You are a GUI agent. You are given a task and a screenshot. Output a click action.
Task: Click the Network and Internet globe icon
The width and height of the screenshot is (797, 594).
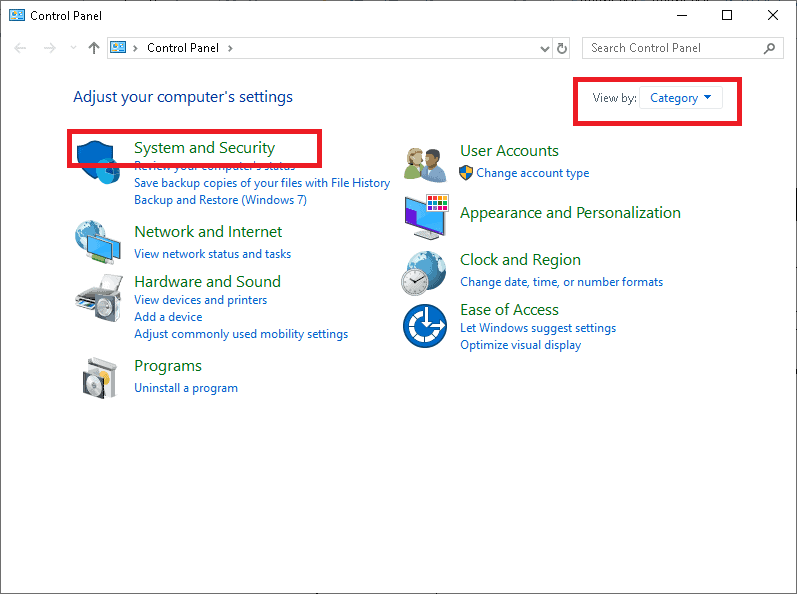click(98, 242)
